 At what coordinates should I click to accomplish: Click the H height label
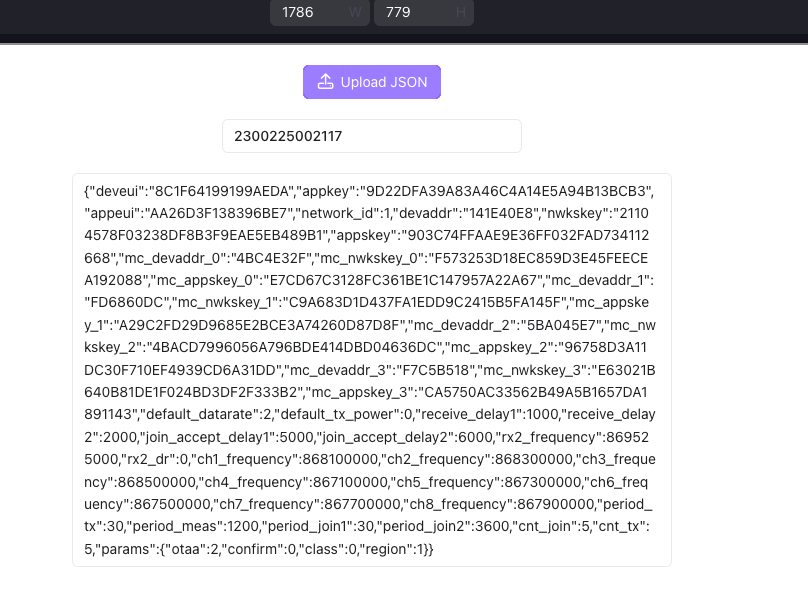[461, 12]
